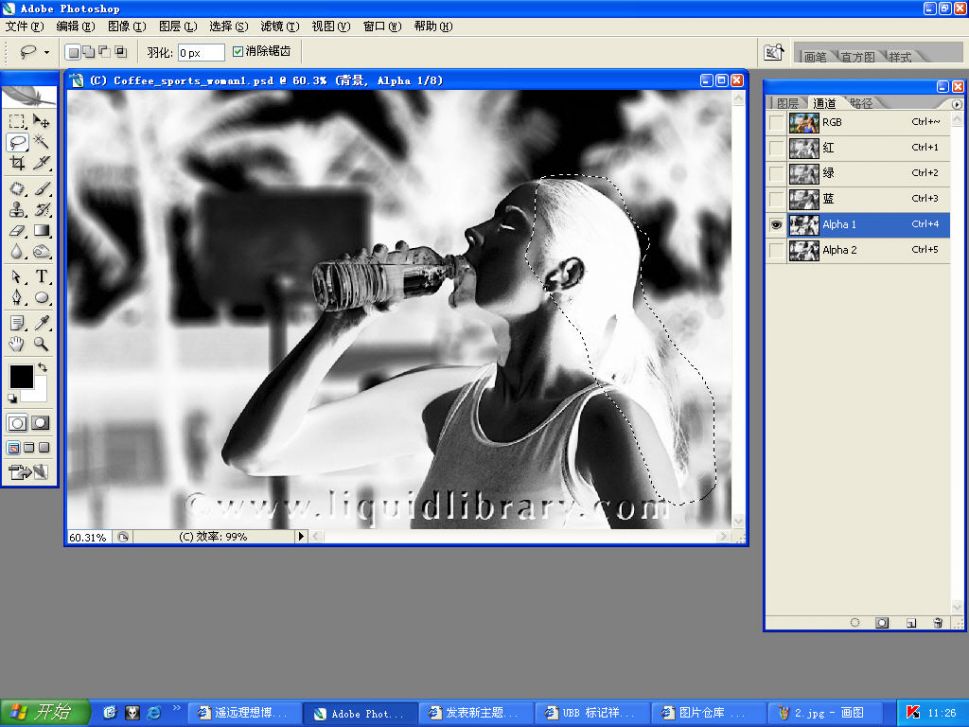
Task: Open the 滤镜(T) menu
Action: click(279, 27)
